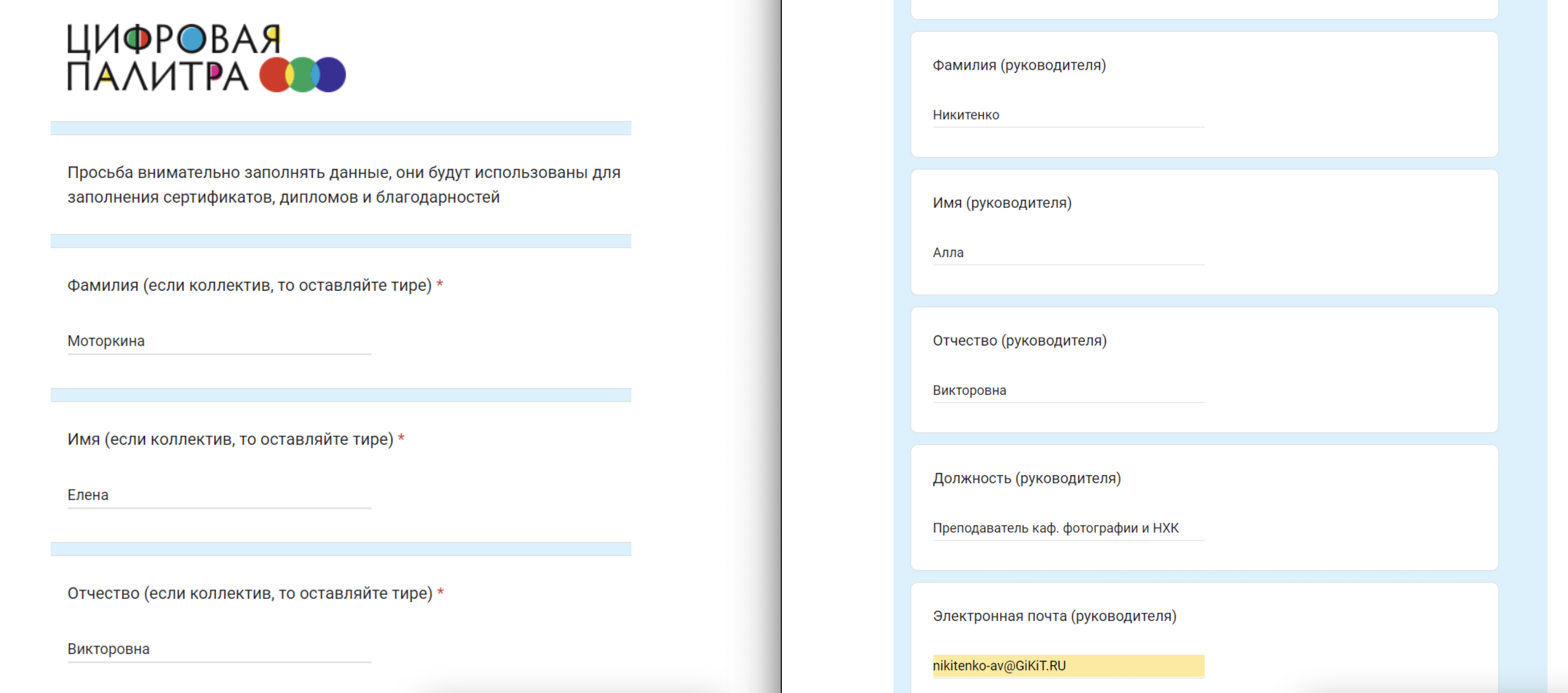Click the Должность (руководителя) field
The height and width of the screenshot is (693, 1568).
click(x=1068, y=528)
